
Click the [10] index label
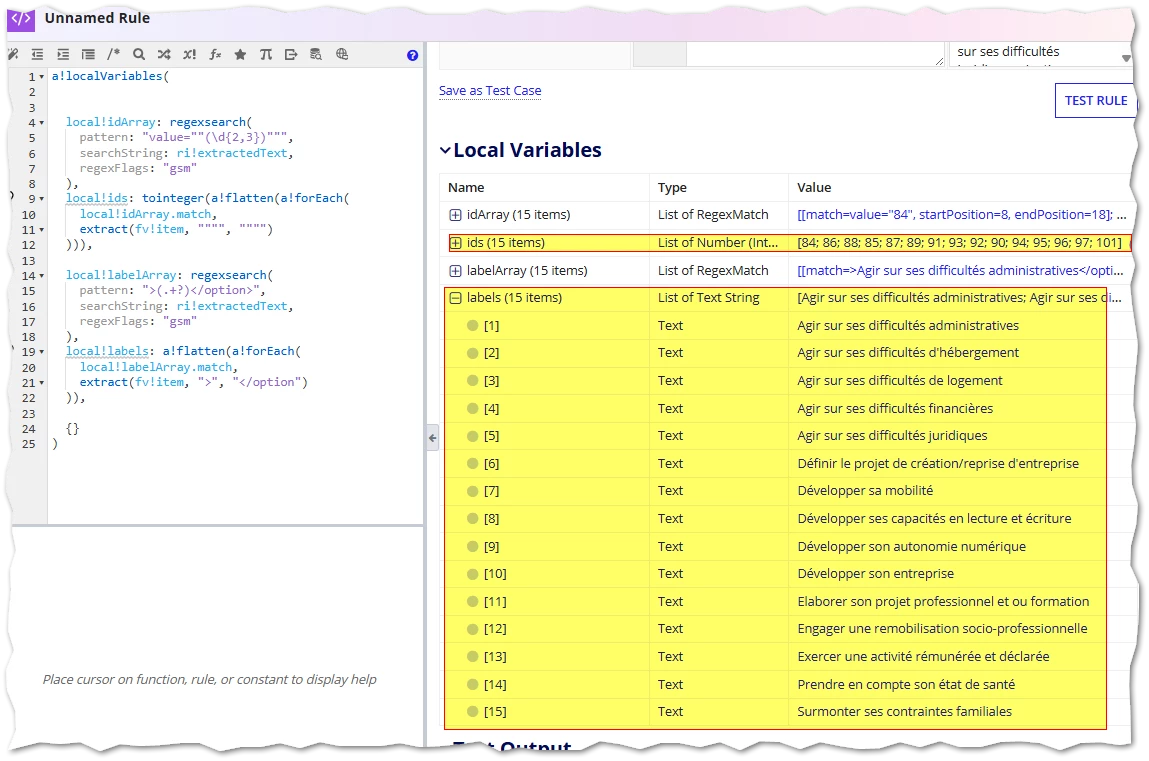(x=495, y=573)
